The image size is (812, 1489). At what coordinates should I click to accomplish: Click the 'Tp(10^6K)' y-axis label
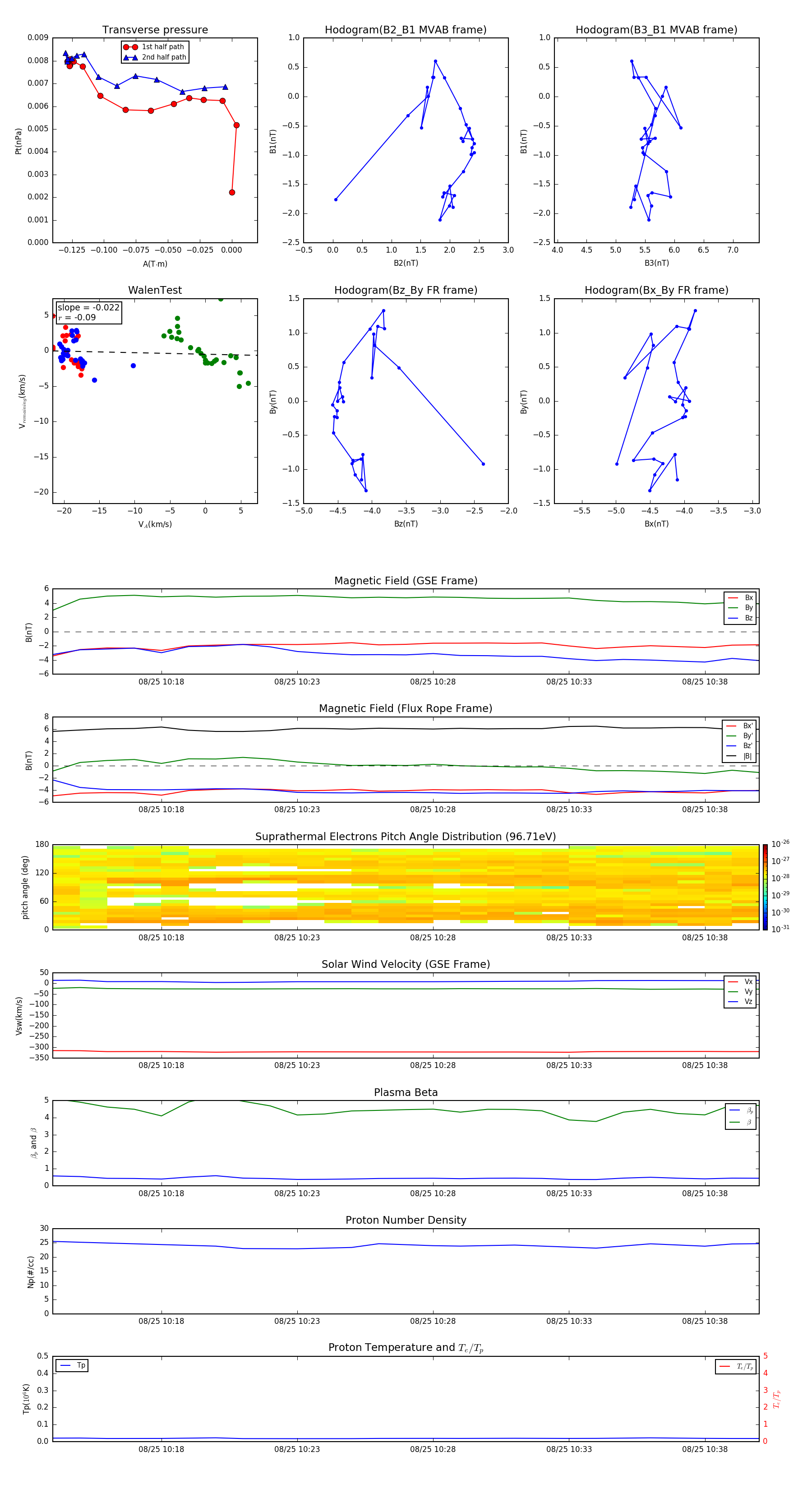click(x=26, y=1399)
